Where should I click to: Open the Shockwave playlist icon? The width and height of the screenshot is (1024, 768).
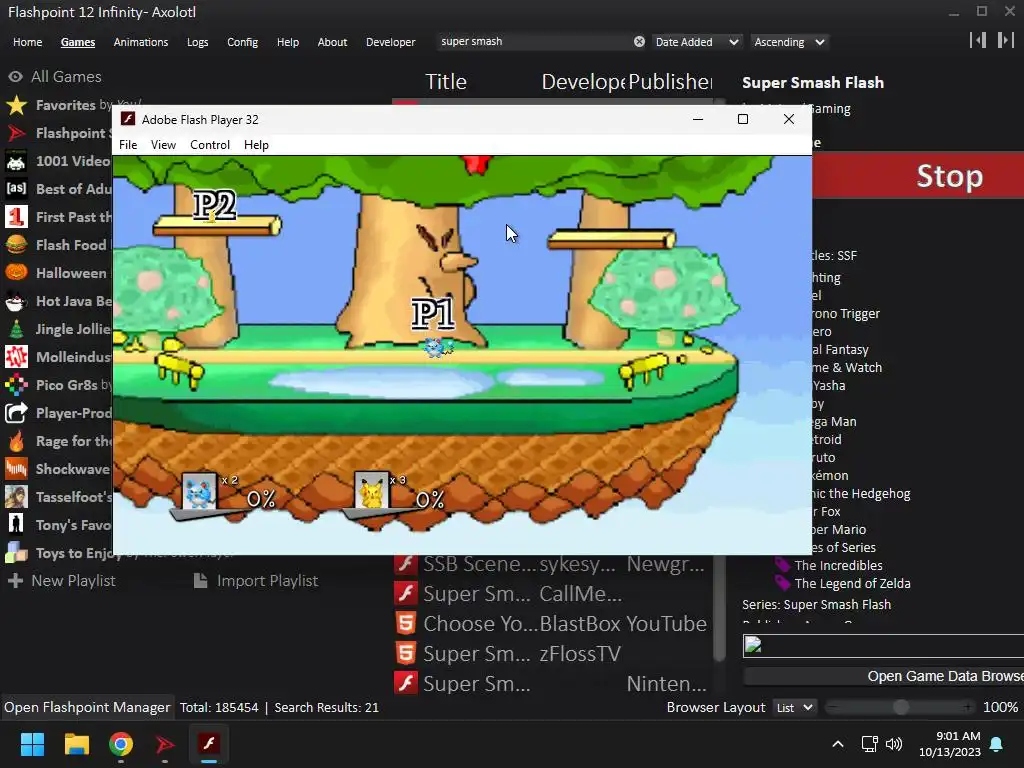16,469
